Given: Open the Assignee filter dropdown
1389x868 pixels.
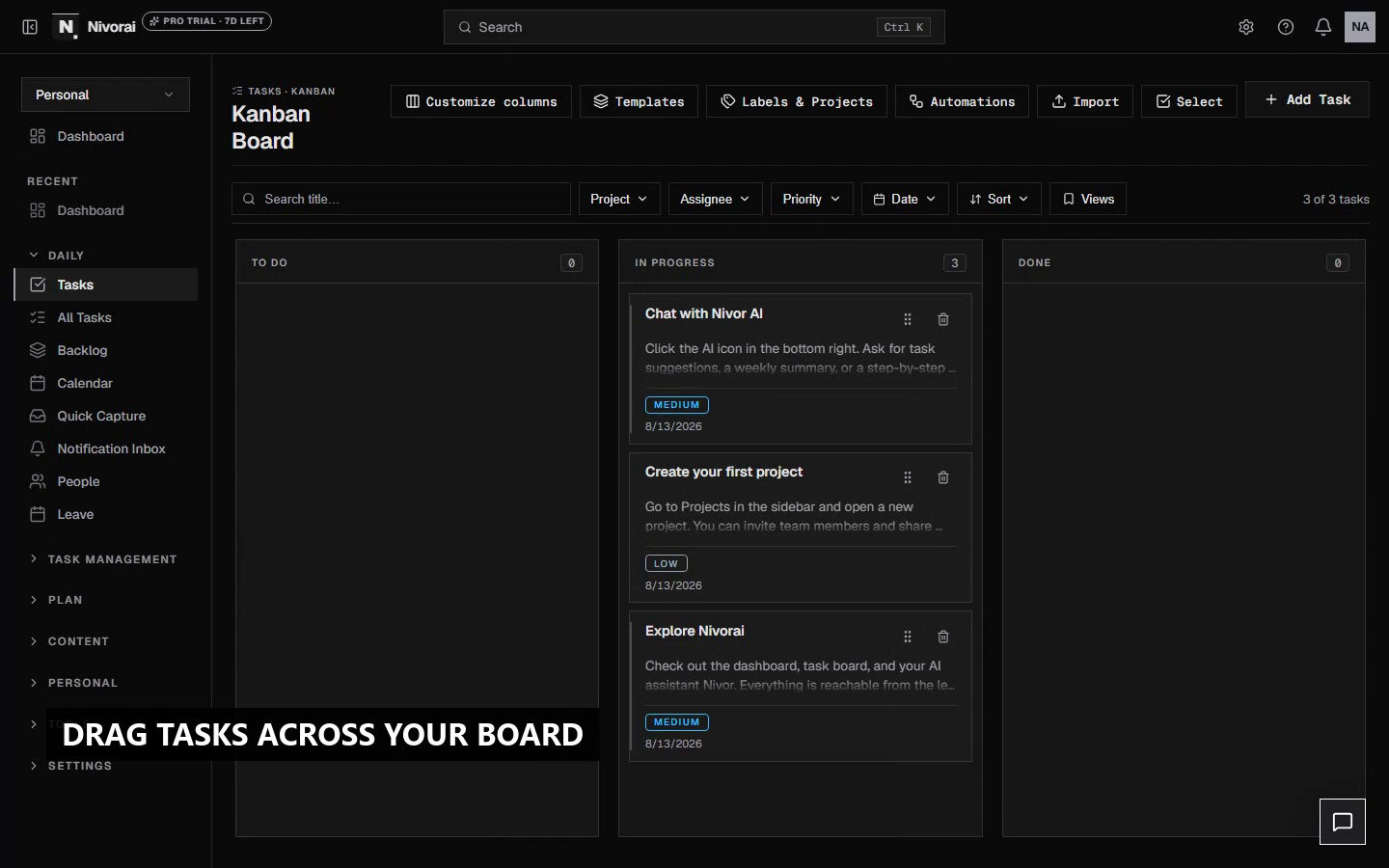Looking at the screenshot, I should click(716, 199).
